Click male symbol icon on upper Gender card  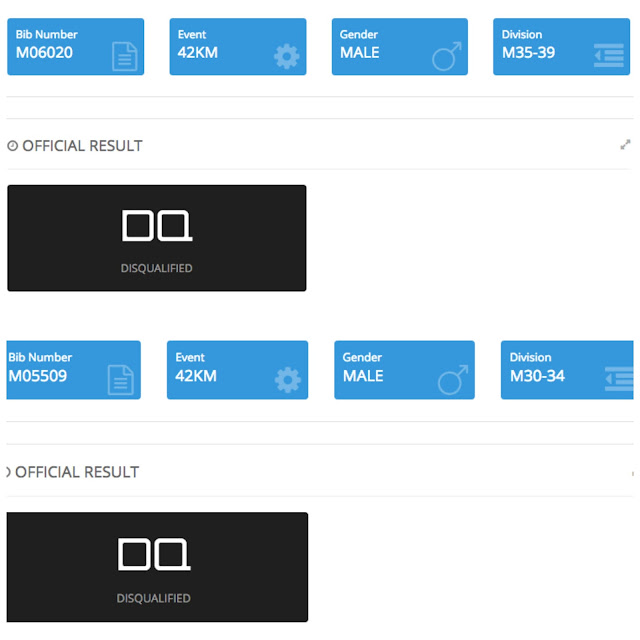coord(448,56)
